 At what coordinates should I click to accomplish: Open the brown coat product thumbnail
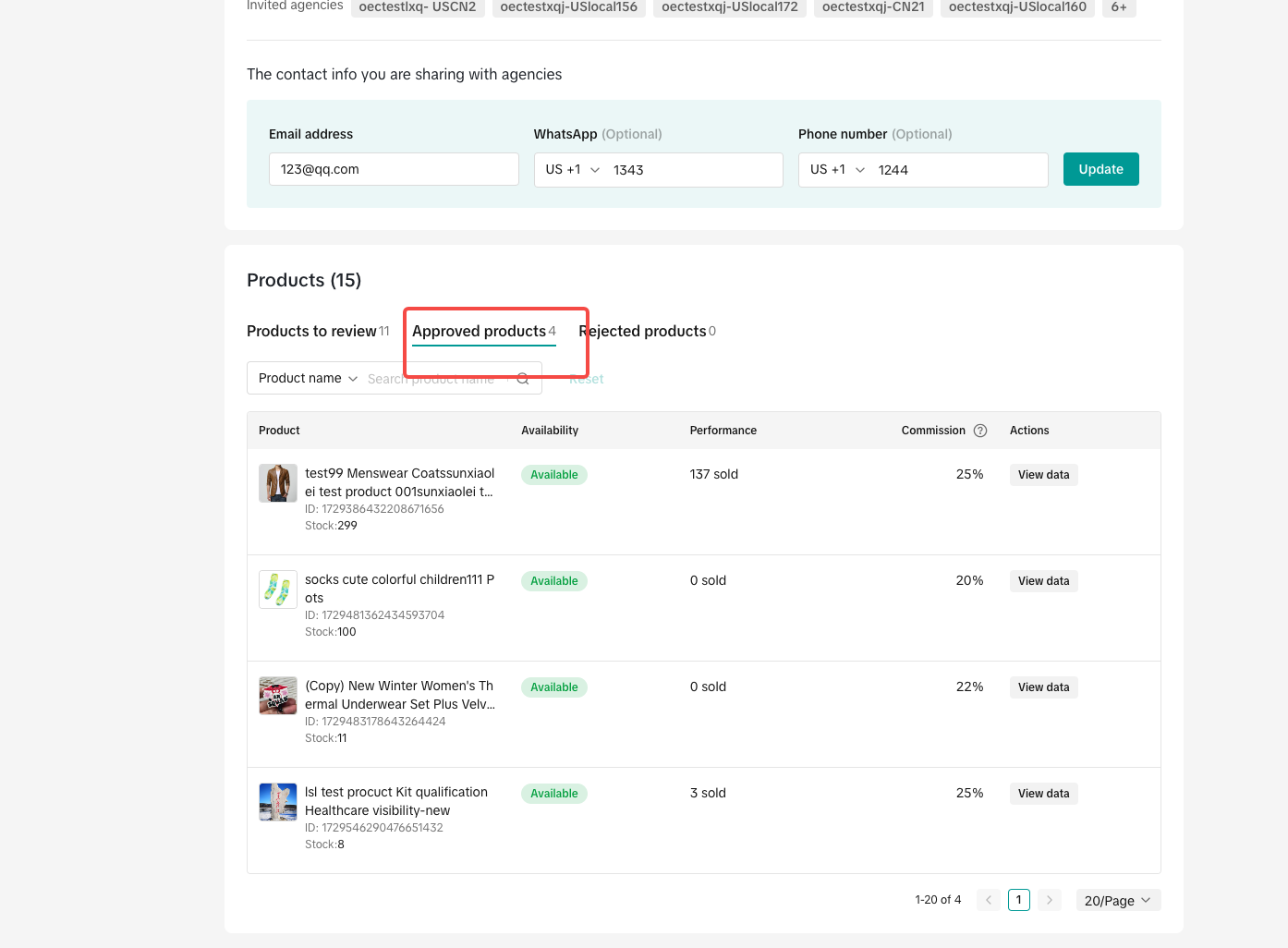click(278, 483)
